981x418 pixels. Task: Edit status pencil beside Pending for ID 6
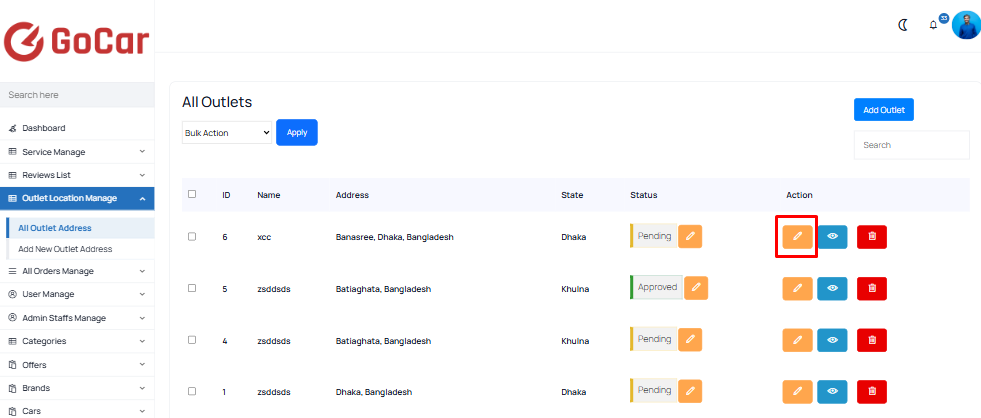click(x=690, y=236)
